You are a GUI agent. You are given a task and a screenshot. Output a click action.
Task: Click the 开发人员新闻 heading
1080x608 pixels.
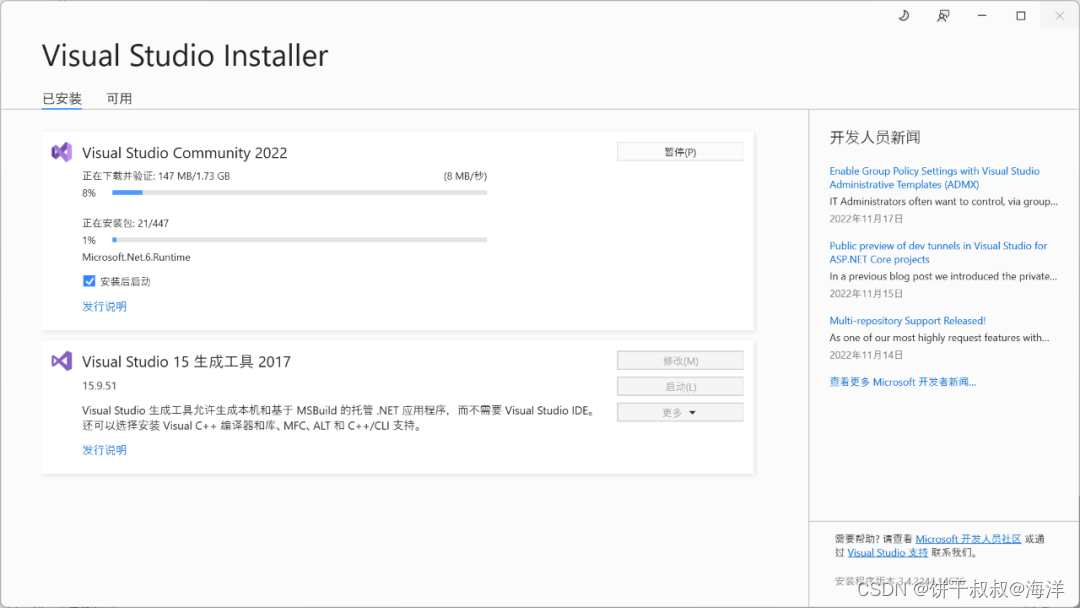[875, 138]
